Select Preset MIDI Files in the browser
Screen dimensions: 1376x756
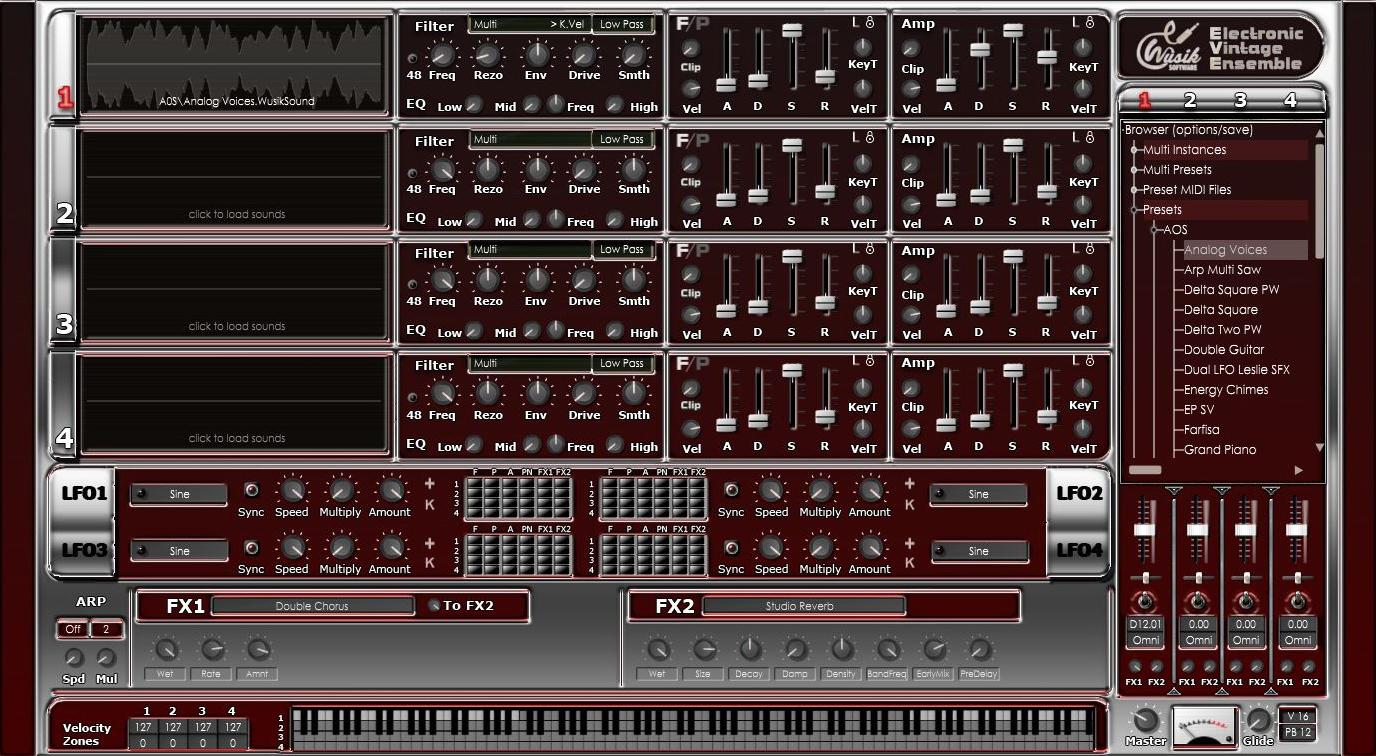pos(1187,190)
